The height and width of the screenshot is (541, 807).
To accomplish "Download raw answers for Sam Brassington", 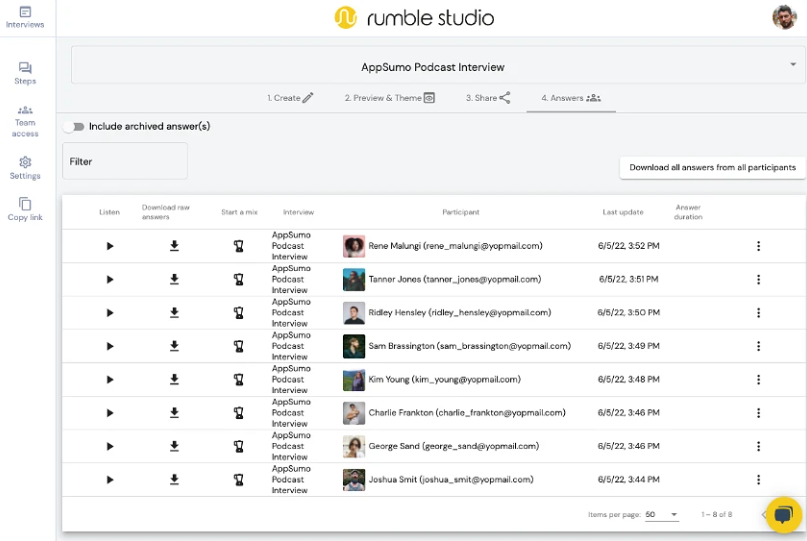I will point(174,346).
